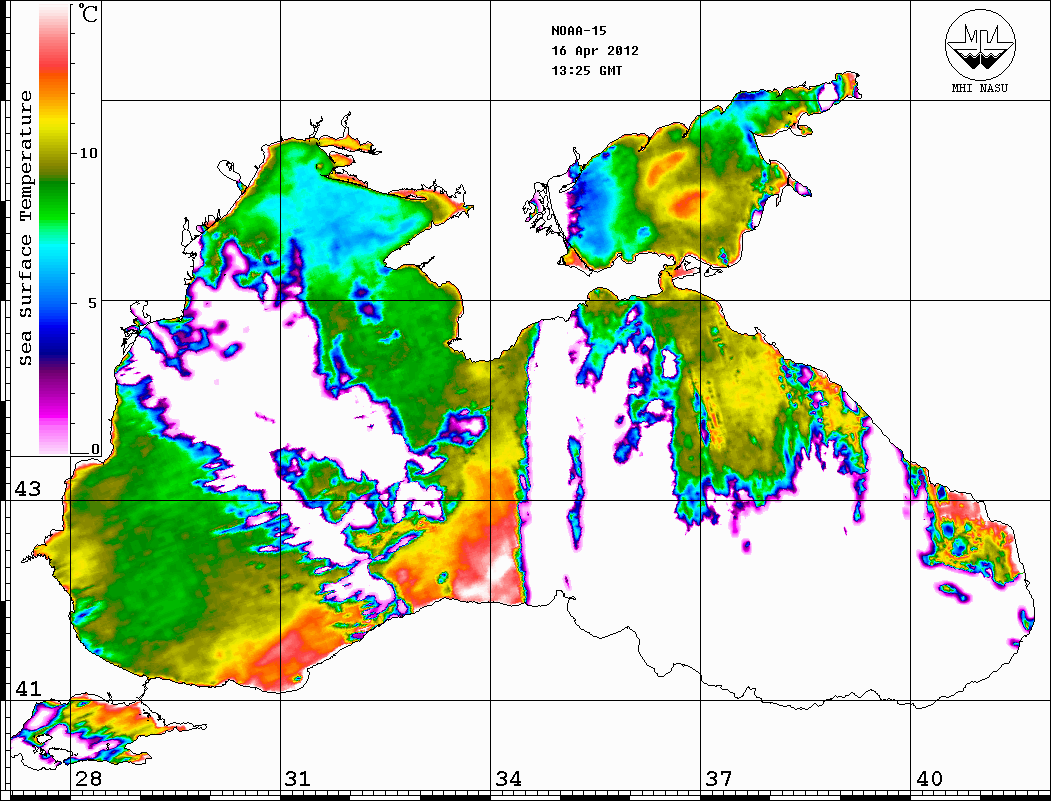
Task: Click latitude label 41
Action: pos(27,688)
